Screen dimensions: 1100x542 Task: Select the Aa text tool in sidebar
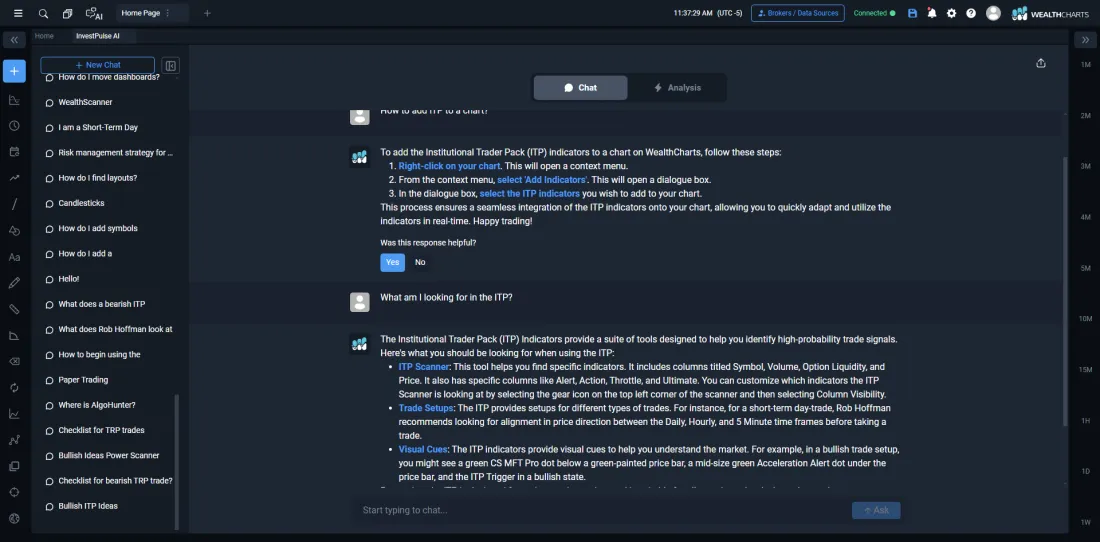click(14, 257)
